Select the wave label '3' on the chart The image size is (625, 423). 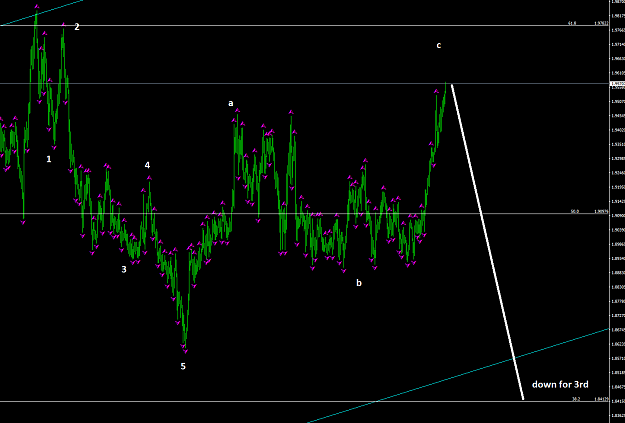(x=124, y=270)
